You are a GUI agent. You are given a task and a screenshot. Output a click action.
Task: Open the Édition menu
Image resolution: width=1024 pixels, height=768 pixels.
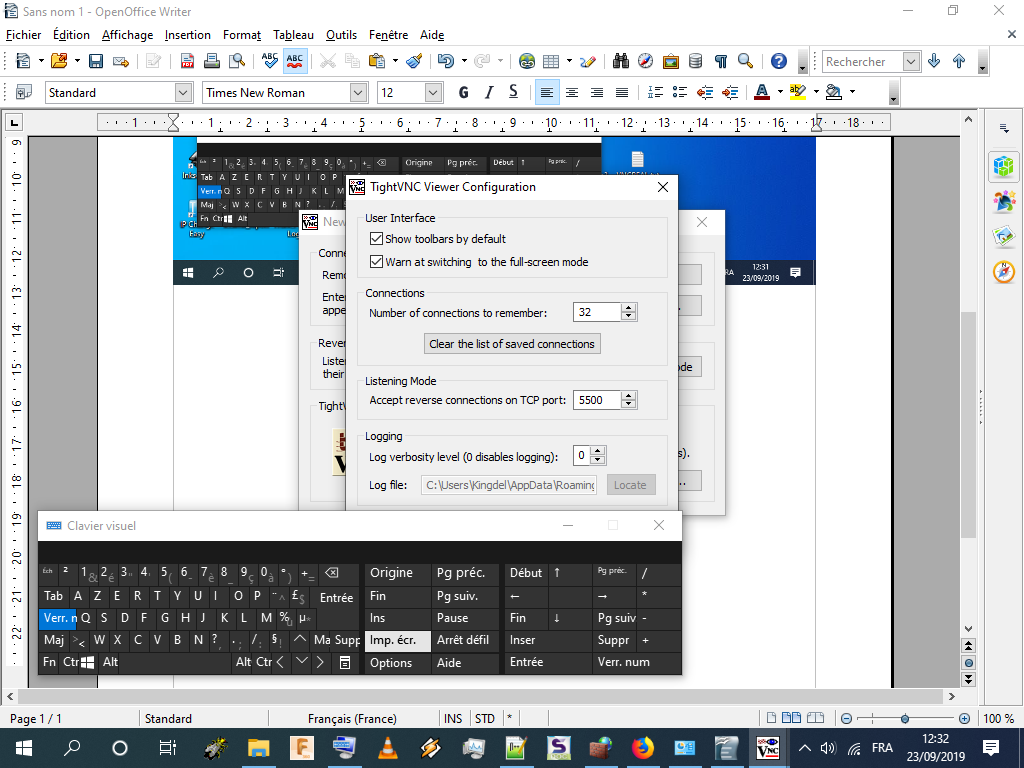[71, 35]
